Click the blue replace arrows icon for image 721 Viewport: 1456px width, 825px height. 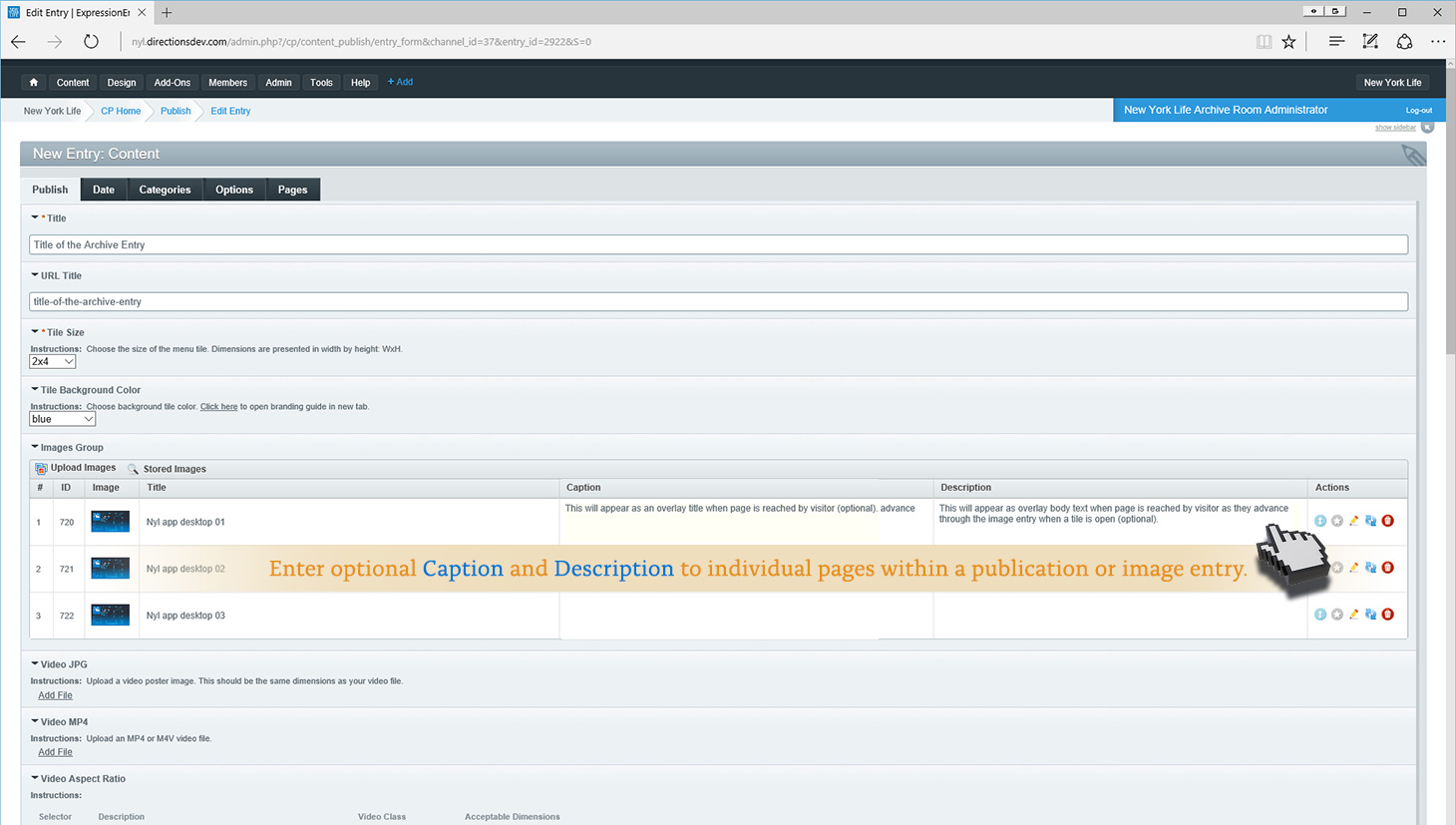pyautogui.click(x=1370, y=568)
